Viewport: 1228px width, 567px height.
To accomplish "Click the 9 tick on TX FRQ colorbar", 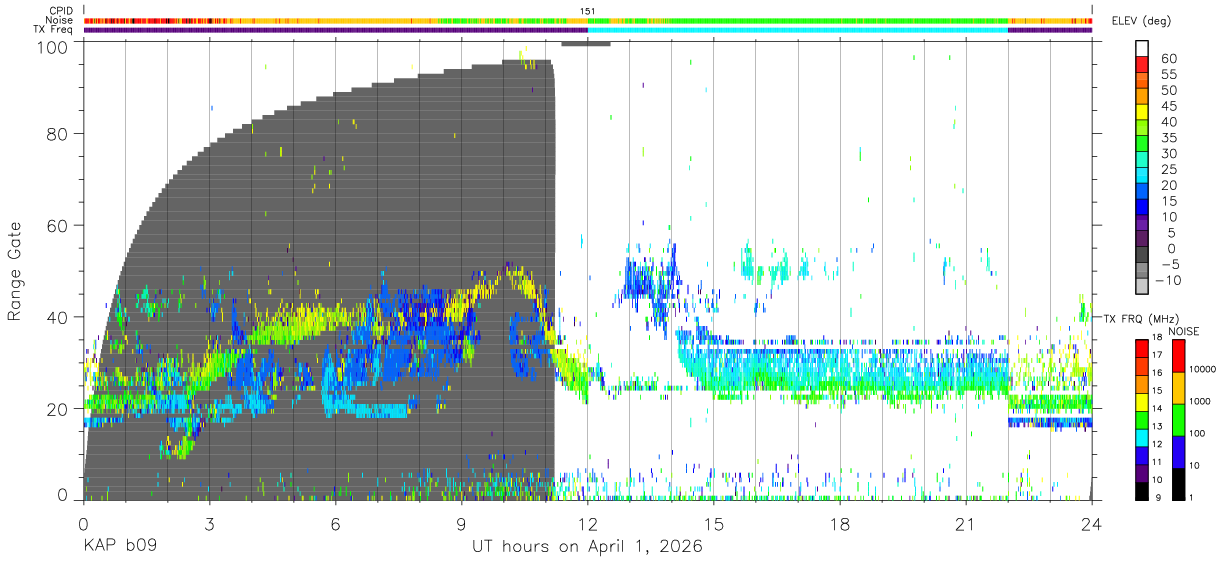I will [1157, 497].
